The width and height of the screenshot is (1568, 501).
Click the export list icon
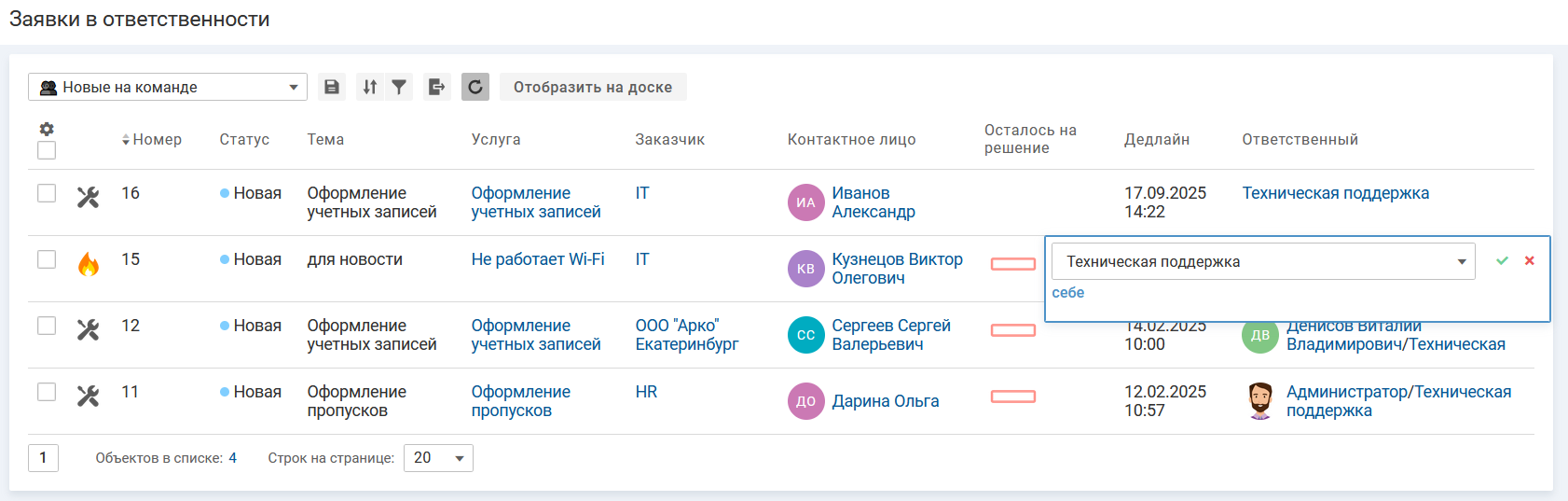tap(436, 87)
